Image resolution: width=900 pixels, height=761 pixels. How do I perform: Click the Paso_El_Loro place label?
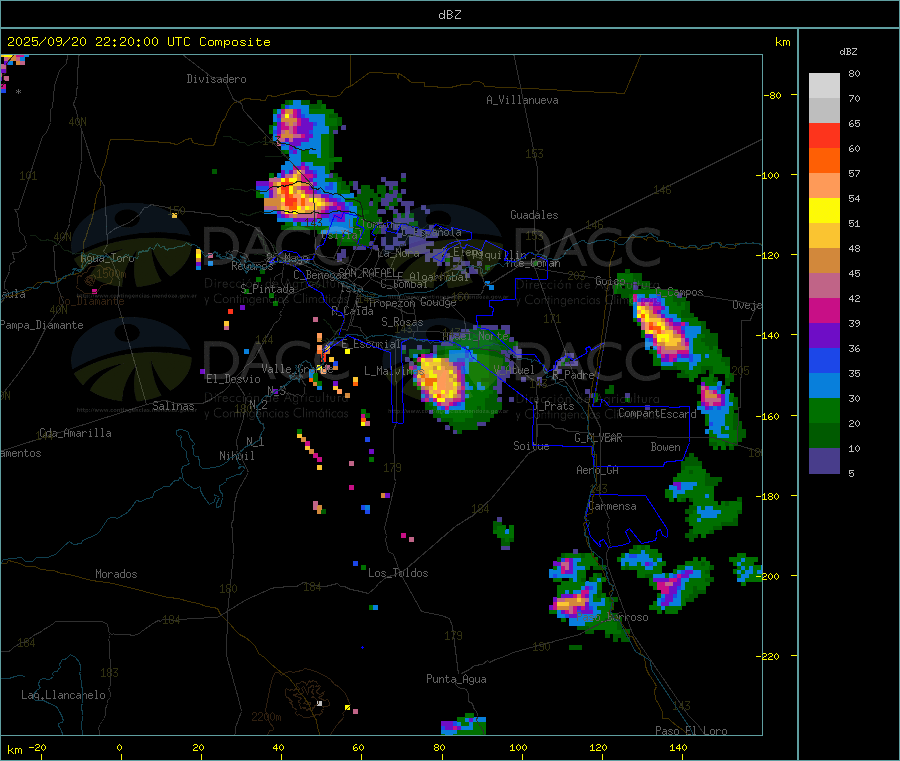(x=692, y=731)
